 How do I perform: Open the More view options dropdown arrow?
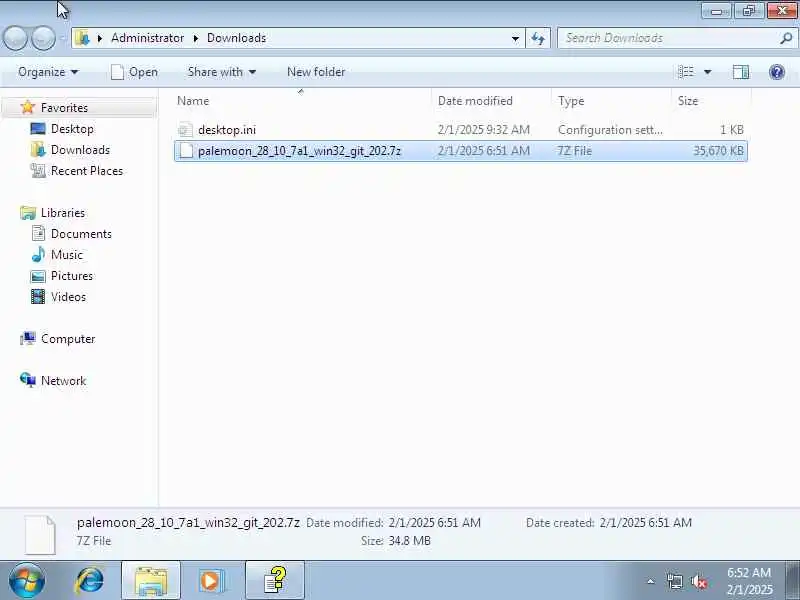[708, 72]
